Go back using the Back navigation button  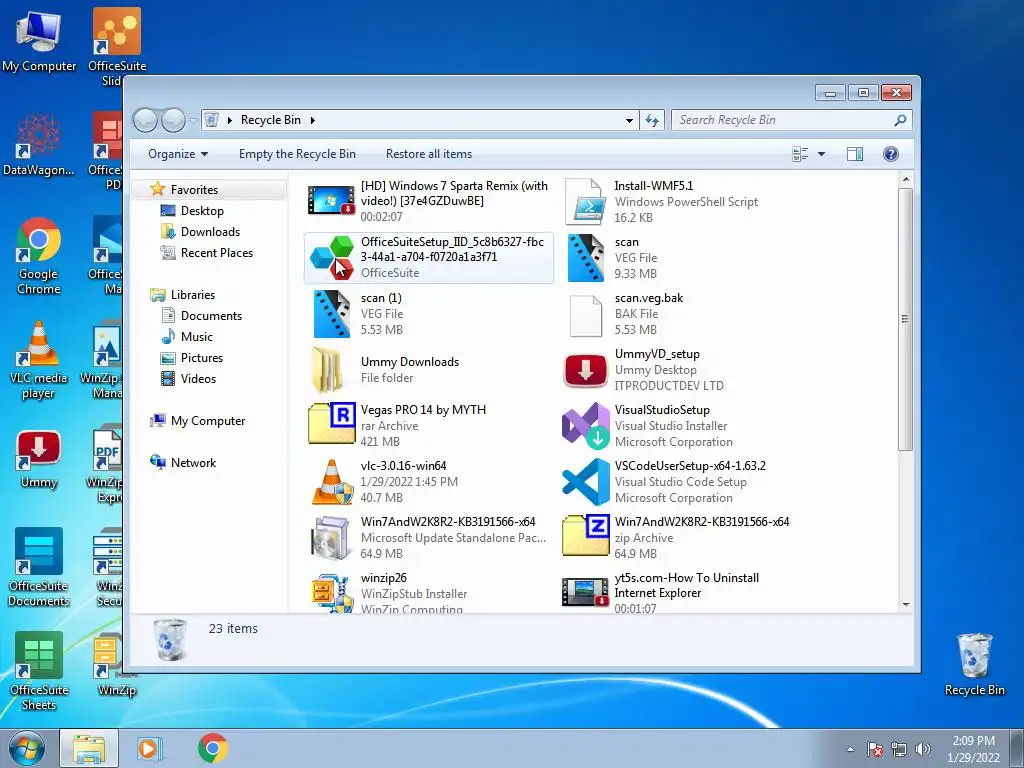(x=145, y=120)
